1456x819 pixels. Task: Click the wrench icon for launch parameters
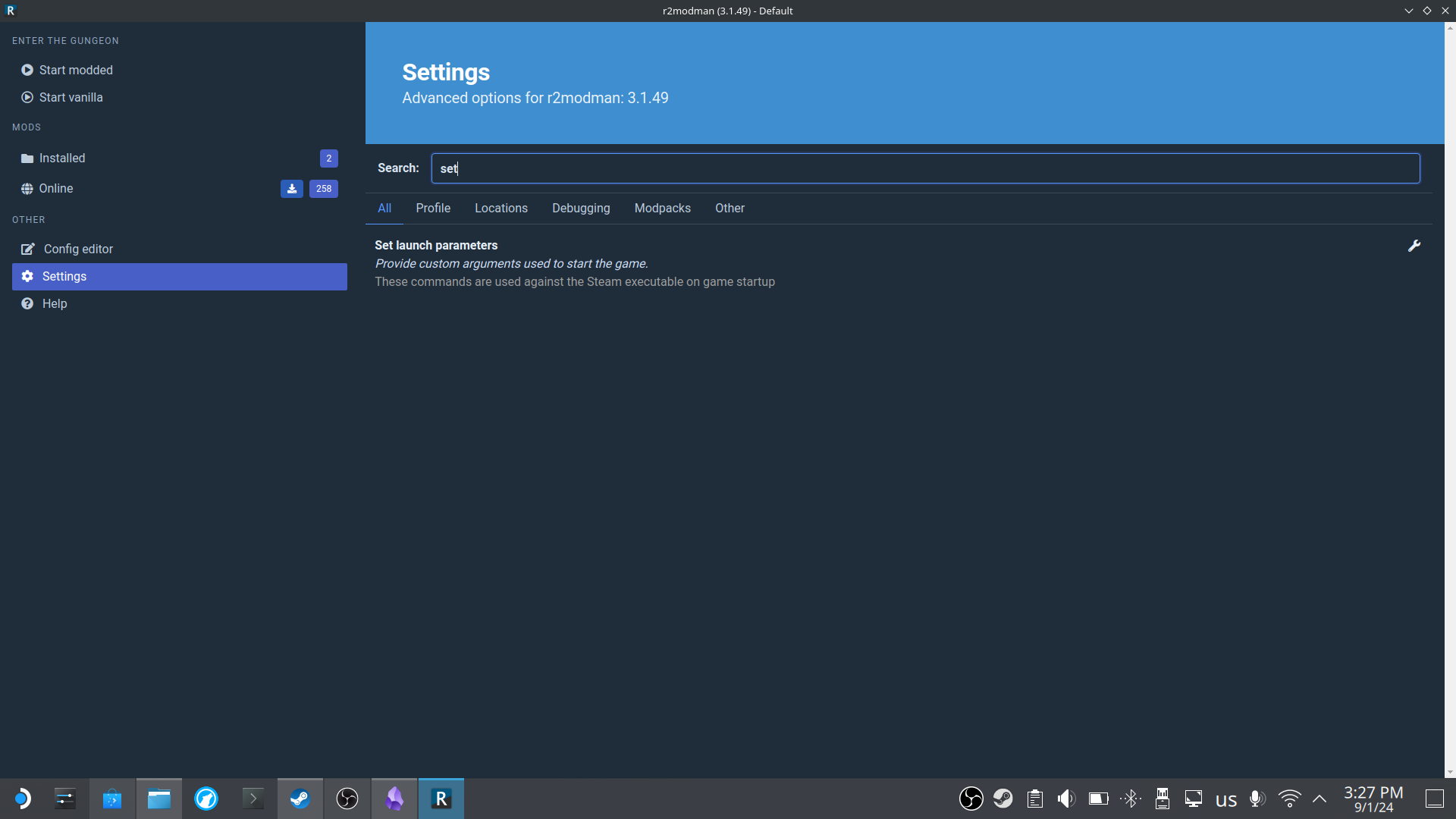1414,246
